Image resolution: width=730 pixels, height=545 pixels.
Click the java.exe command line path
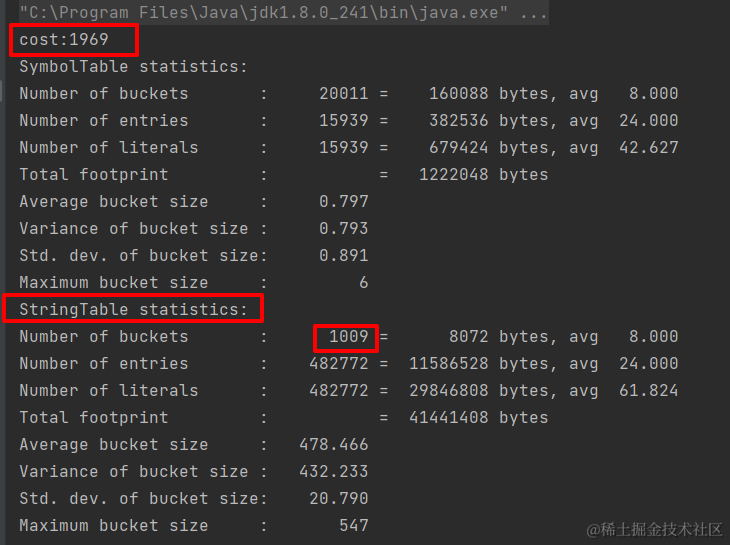point(283,12)
